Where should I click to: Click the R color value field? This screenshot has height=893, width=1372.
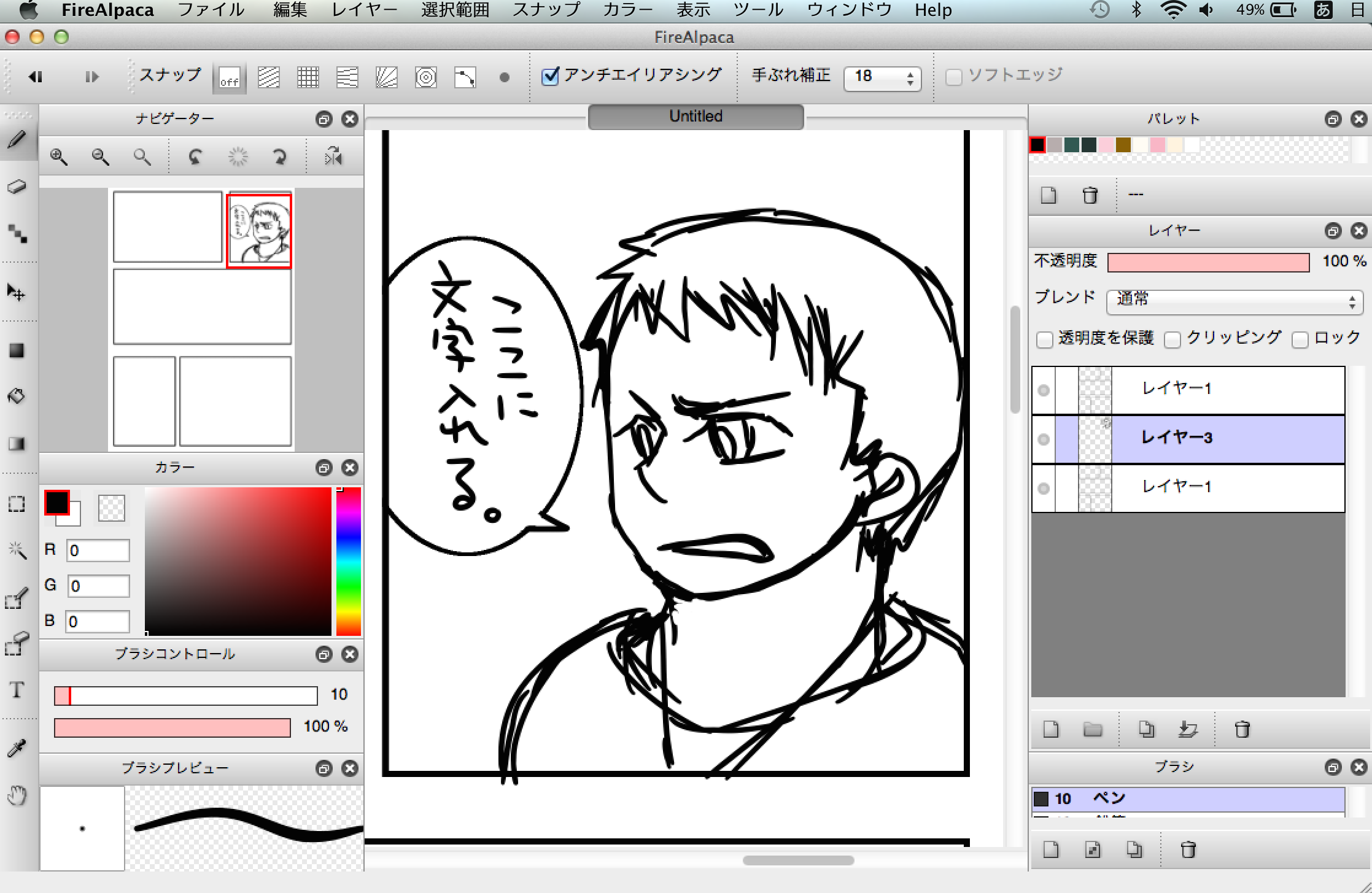click(98, 551)
